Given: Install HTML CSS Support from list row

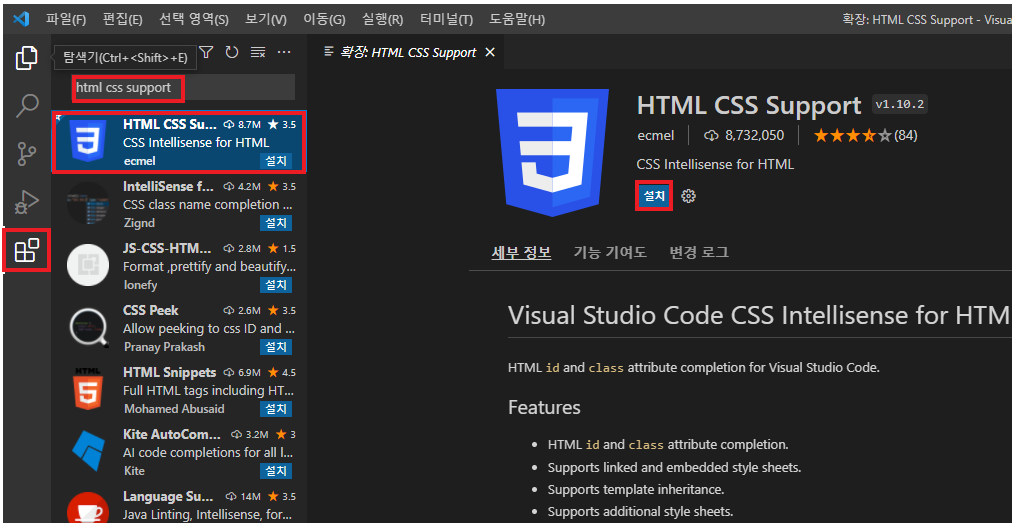Looking at the screenshot, I should coord(276,161).
